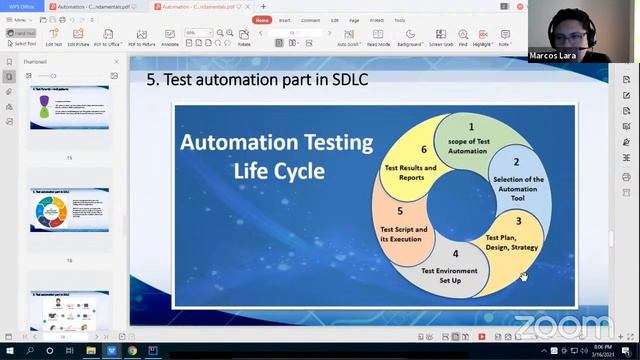Open File Explorer from taskbar

91,351
